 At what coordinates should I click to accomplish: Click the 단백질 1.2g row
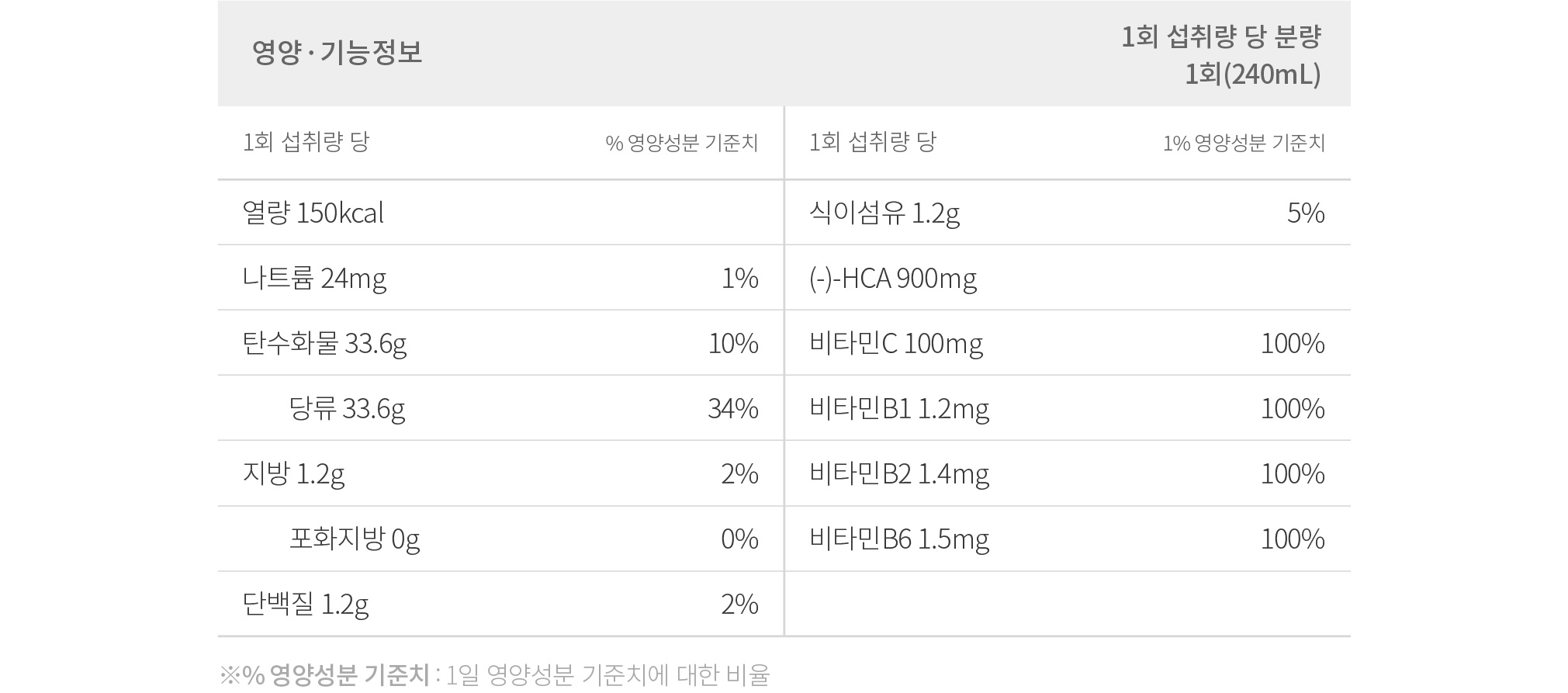[500, 604]
